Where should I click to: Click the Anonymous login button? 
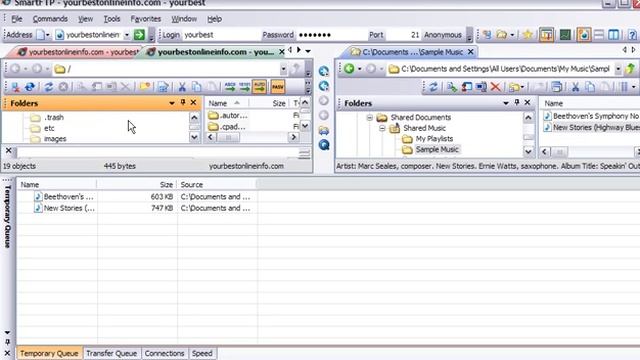coord(442,35)
